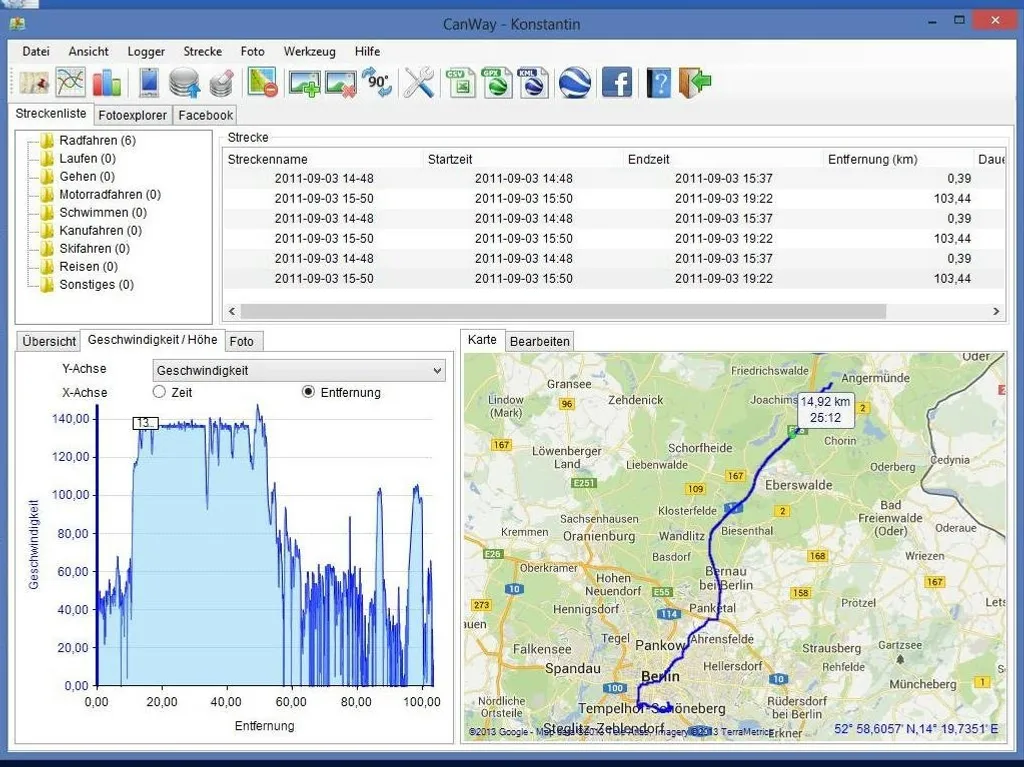
Task: Export track as GPX file
Action: pos(497,83)
